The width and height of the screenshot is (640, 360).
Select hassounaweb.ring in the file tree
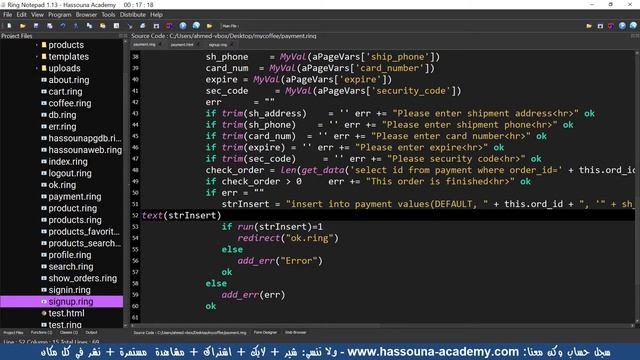coord(85,150)
